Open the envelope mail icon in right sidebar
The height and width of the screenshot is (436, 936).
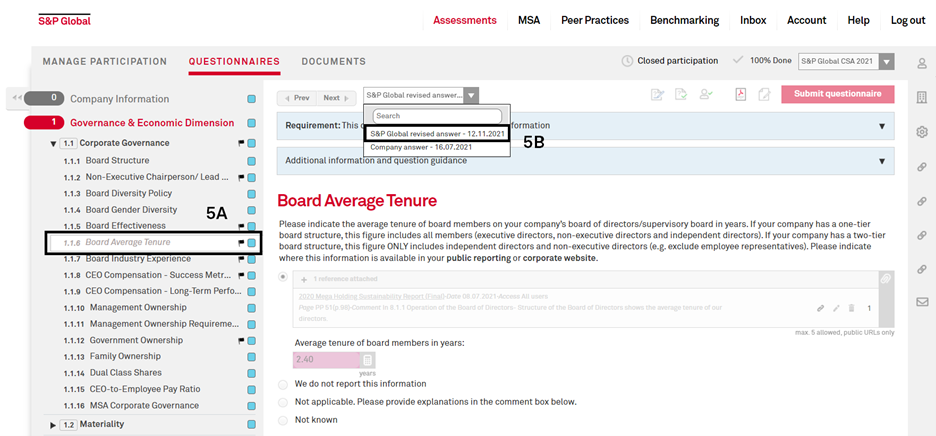click(x=922, y=302)
